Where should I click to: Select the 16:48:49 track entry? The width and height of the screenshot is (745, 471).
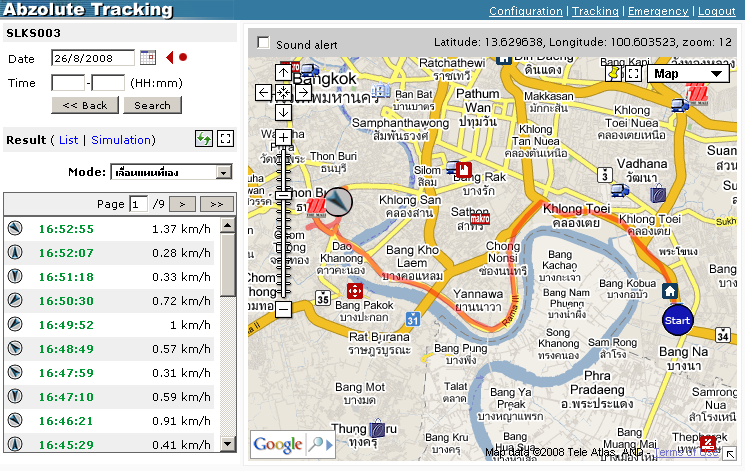pos(109,349)
